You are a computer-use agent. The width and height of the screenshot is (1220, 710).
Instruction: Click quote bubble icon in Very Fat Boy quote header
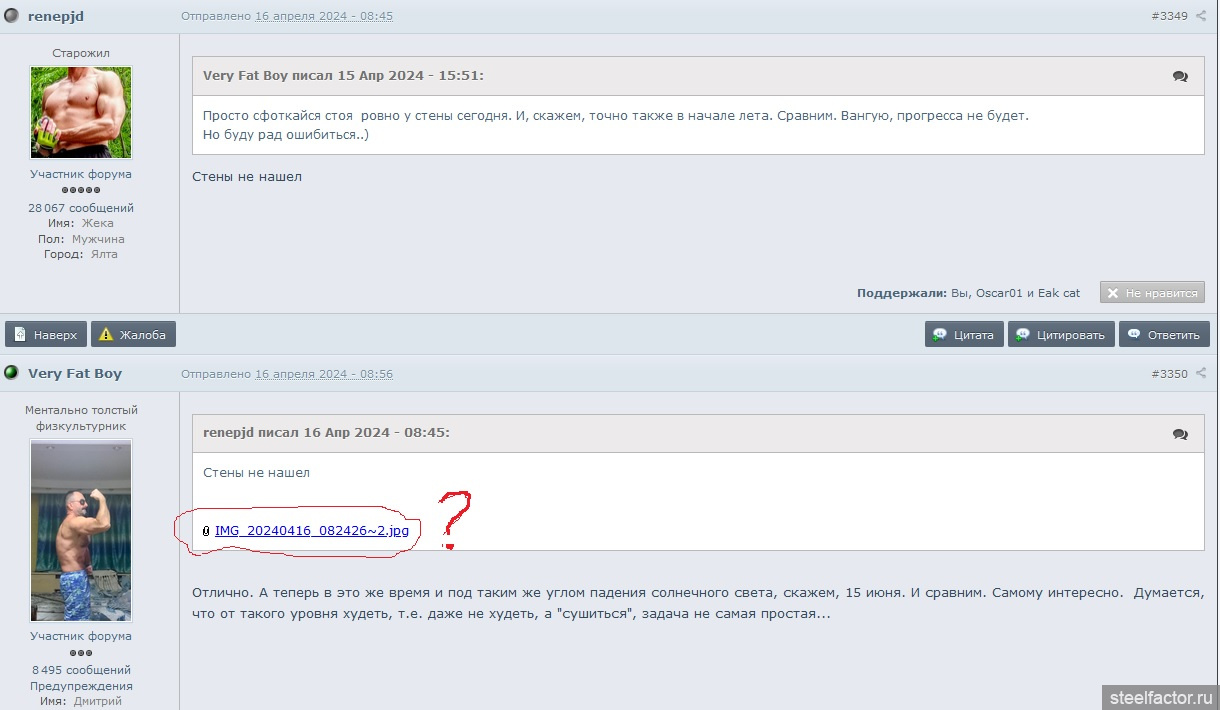[x=1180, y=76]
